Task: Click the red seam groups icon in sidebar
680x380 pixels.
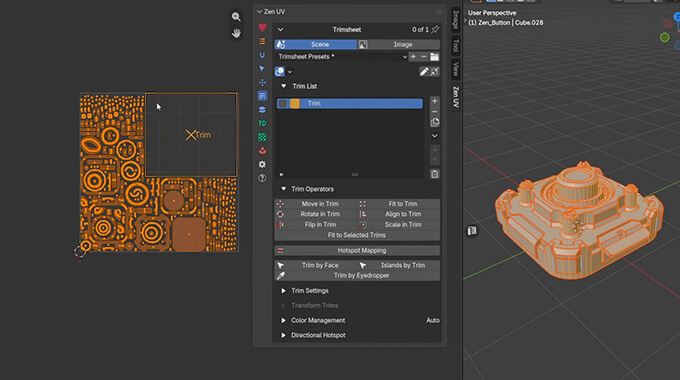Action: click(x=262, y=151)
